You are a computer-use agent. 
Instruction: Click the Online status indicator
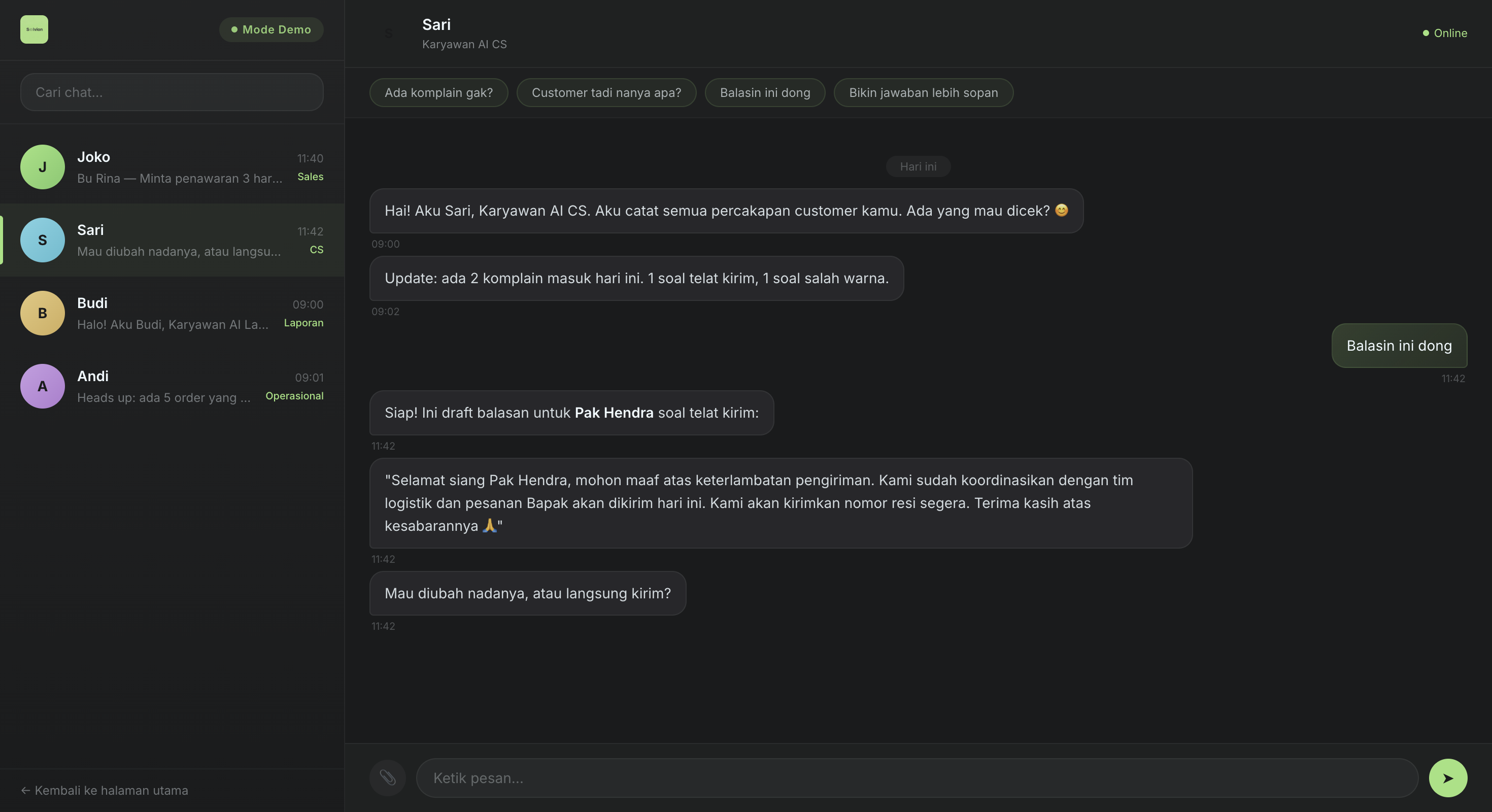coord(1444,33)
